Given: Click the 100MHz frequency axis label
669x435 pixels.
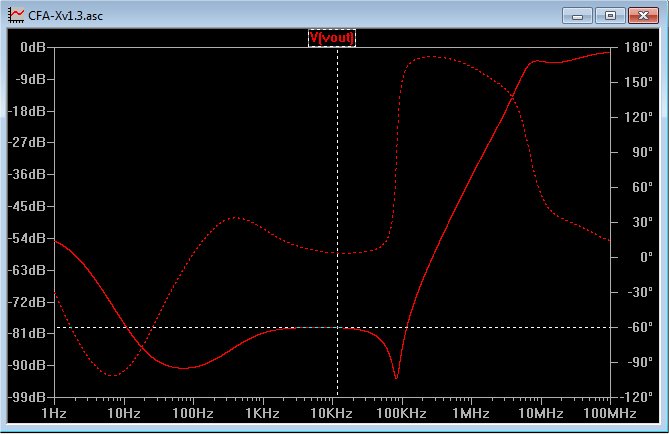Looking at the screenshot, I should (x=610, y=413).
